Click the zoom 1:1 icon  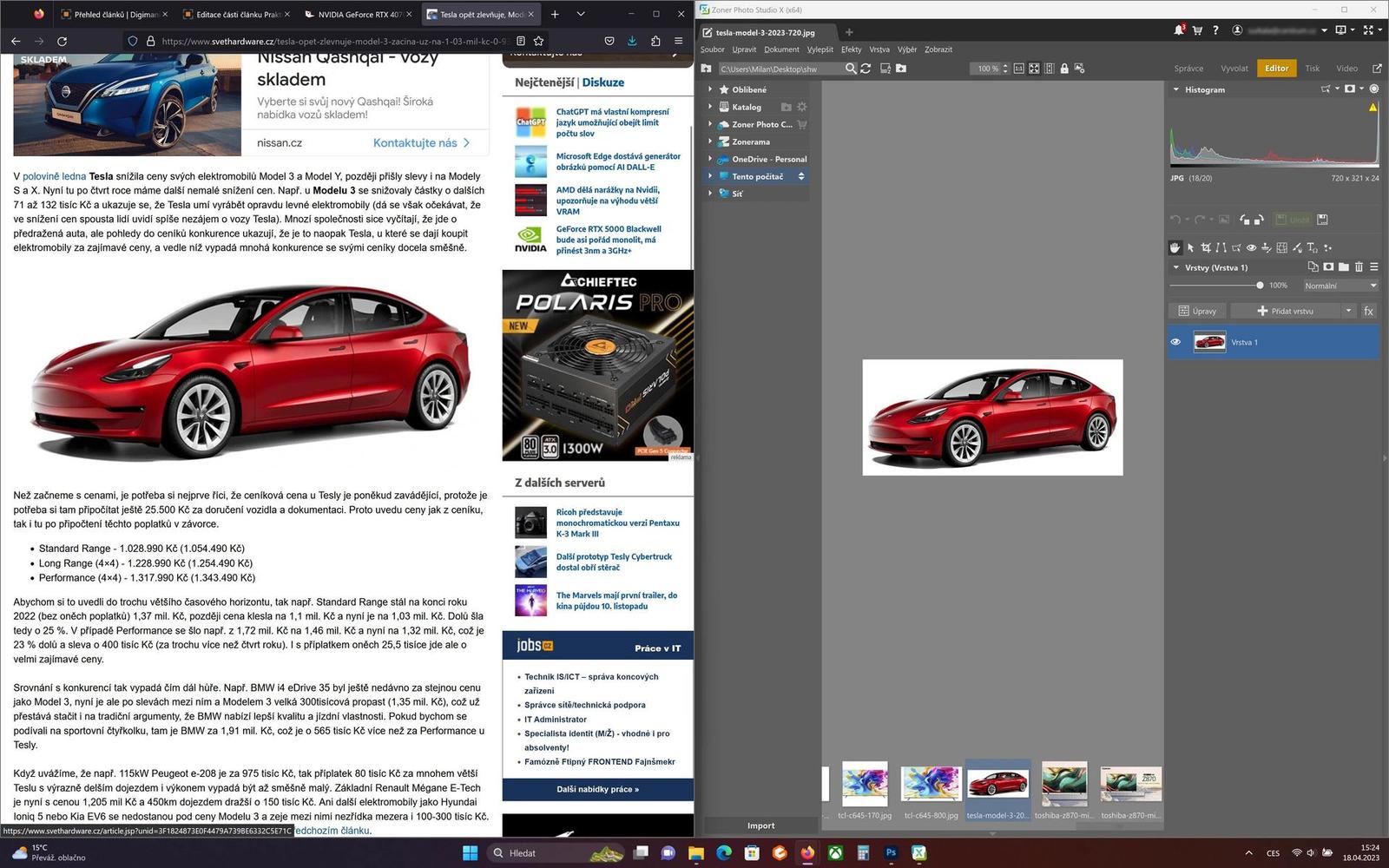click(x=1019, y=69)
